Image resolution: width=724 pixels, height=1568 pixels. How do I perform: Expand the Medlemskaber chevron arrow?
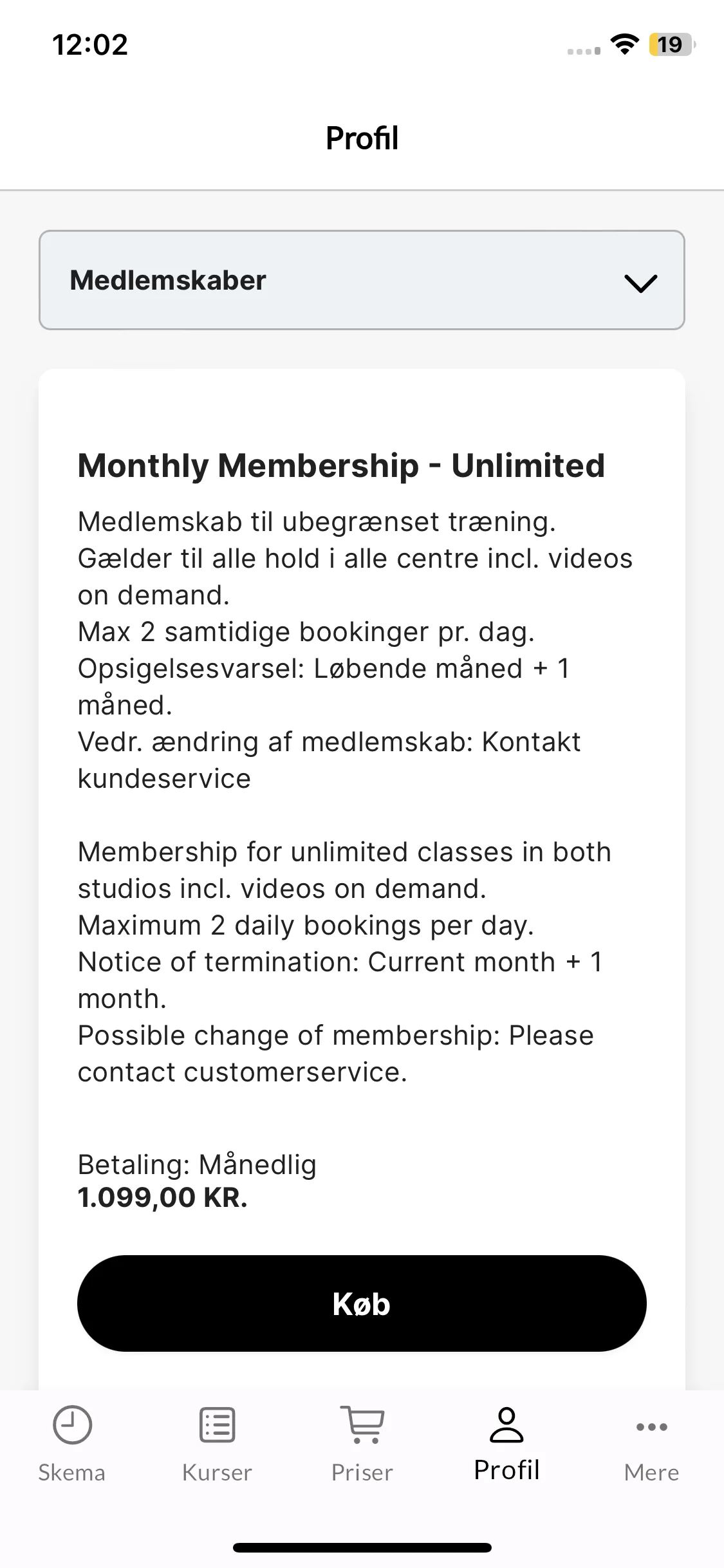pyautogui.click(x=641, y=283)
